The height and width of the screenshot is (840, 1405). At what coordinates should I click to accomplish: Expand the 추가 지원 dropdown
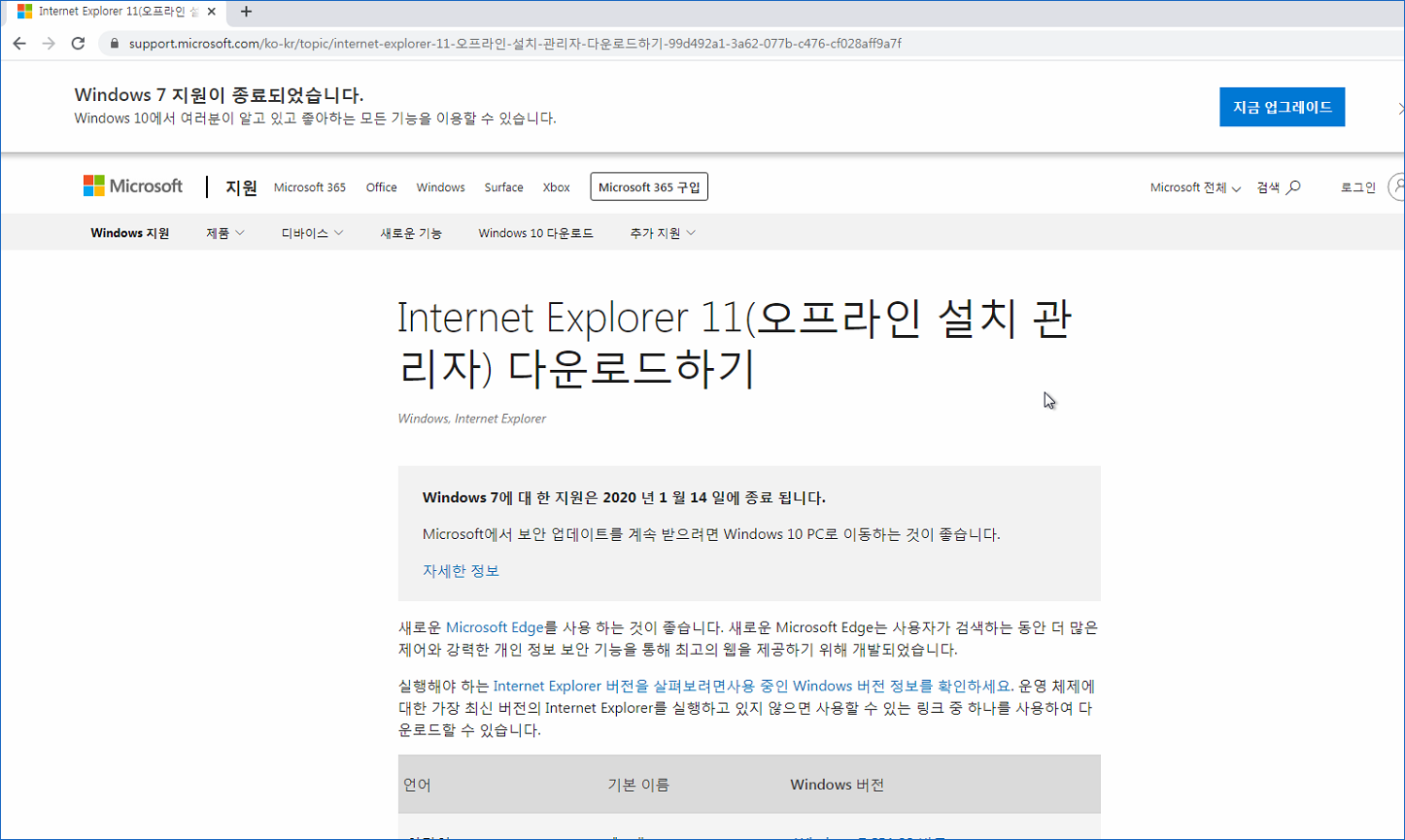pos(663,233)
